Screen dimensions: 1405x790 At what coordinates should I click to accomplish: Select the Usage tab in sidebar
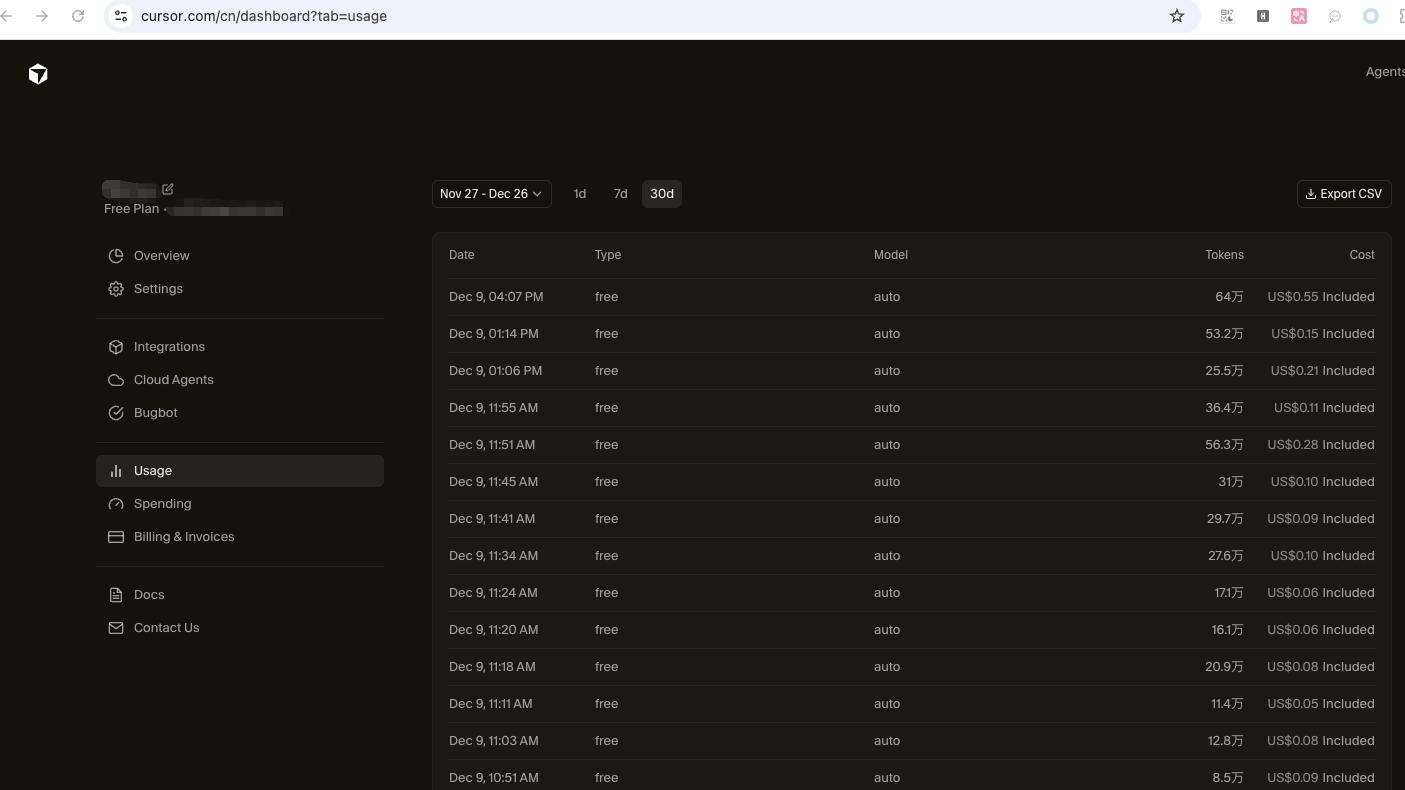click(153, 471)
